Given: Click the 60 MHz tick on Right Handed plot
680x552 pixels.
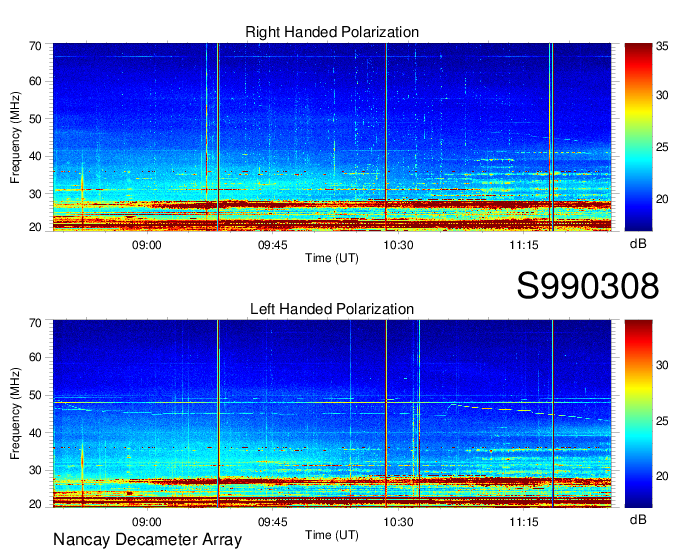Looking at the screenshot, I should (x=35, y=81).
